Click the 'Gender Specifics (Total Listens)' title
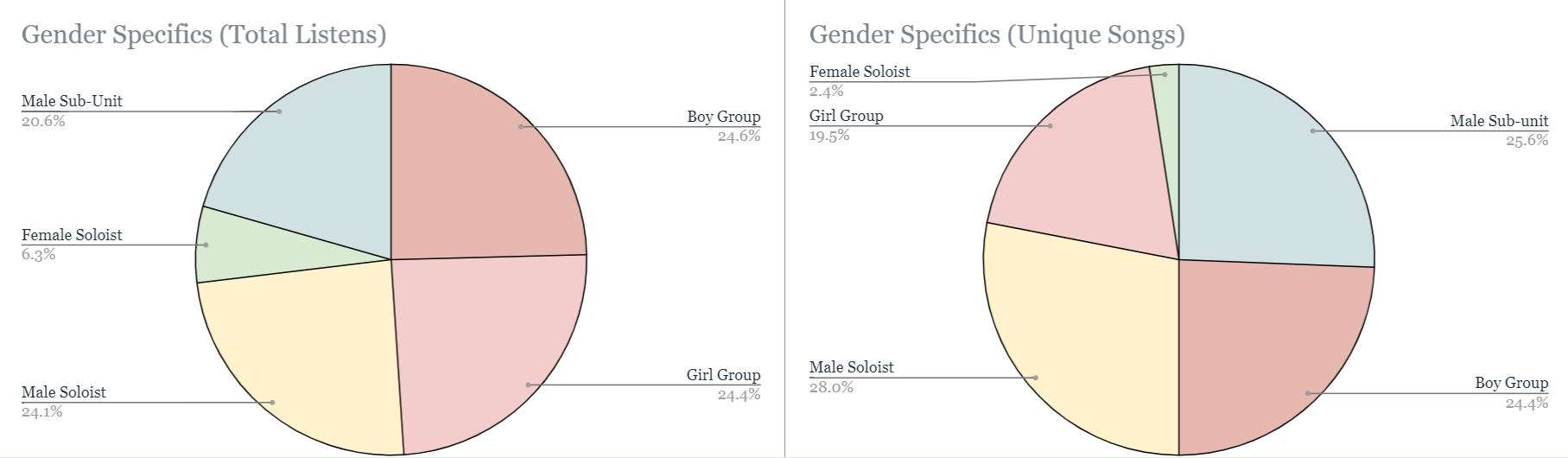 [x=204, y=35]
